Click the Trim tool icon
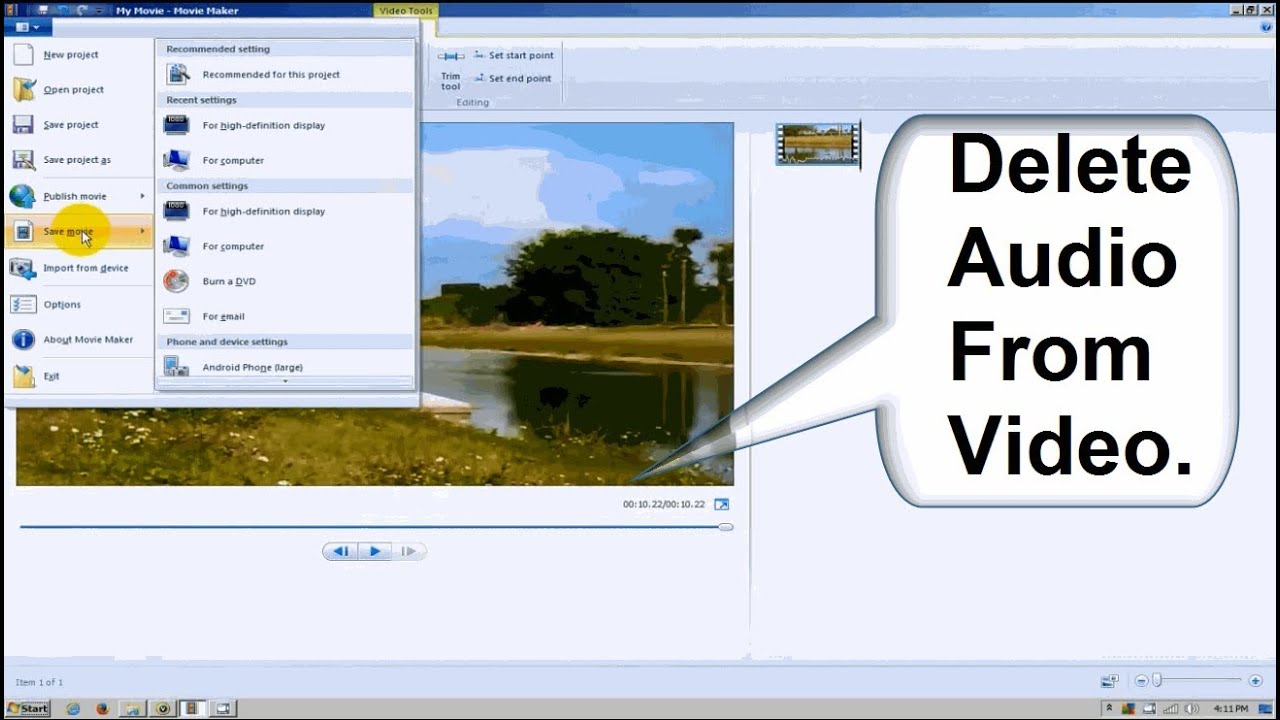This screenshot has width=1280, height=720. [x=451, y=57]
